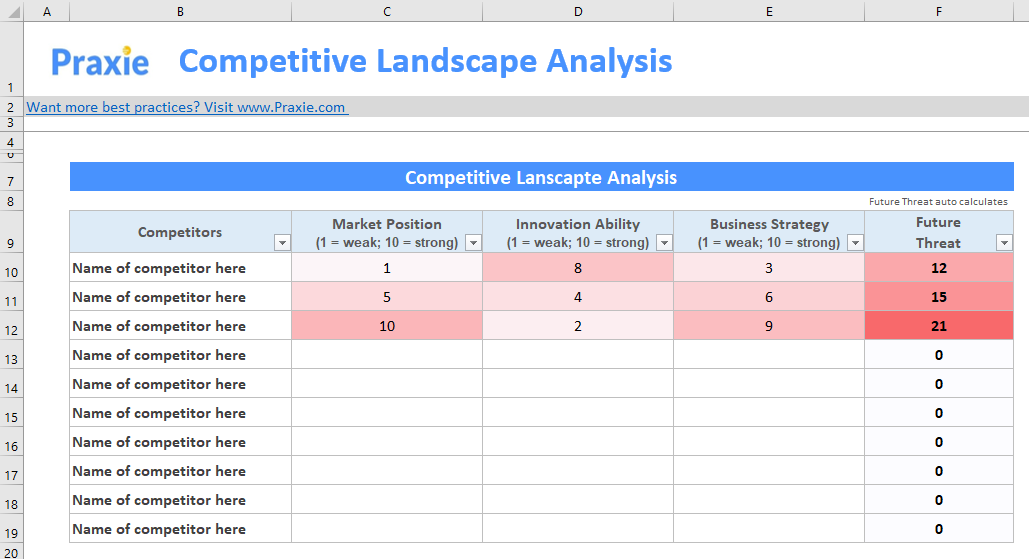Select Business Strategy cell with value 6
This screenshot has height=559, width=1029.
pos(768,297)
